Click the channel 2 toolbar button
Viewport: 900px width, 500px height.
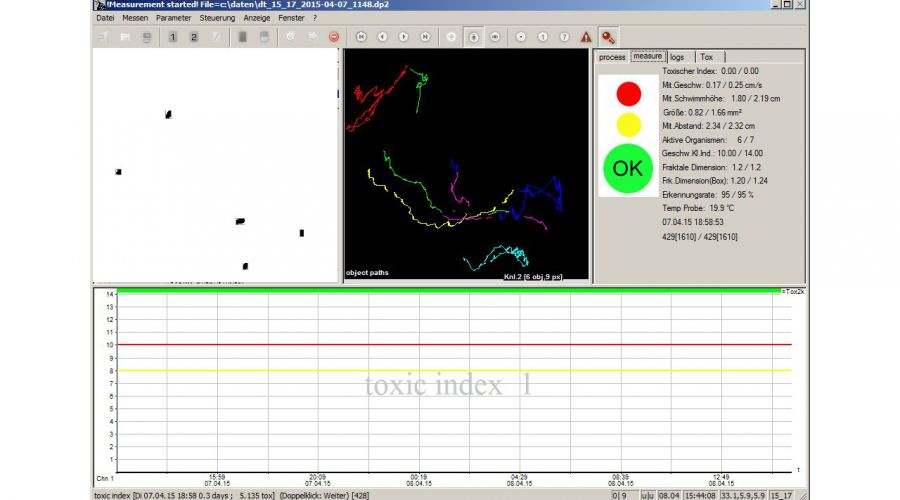194,37
